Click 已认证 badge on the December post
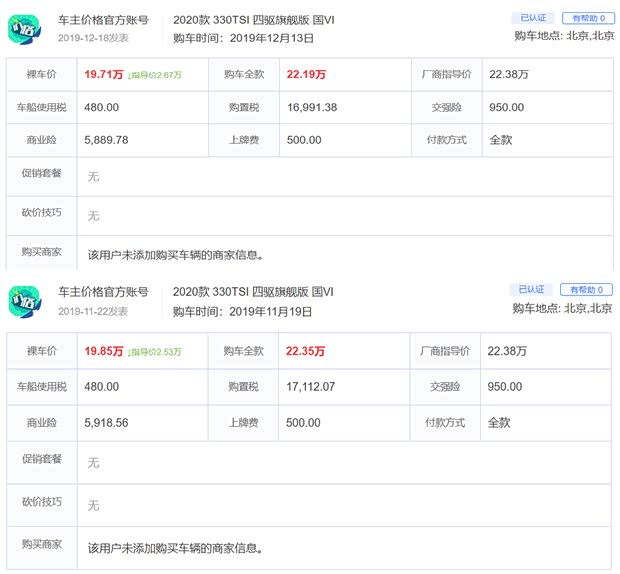Image resolution: width=620 pixels, height=574 pixels. click(533, 18)
